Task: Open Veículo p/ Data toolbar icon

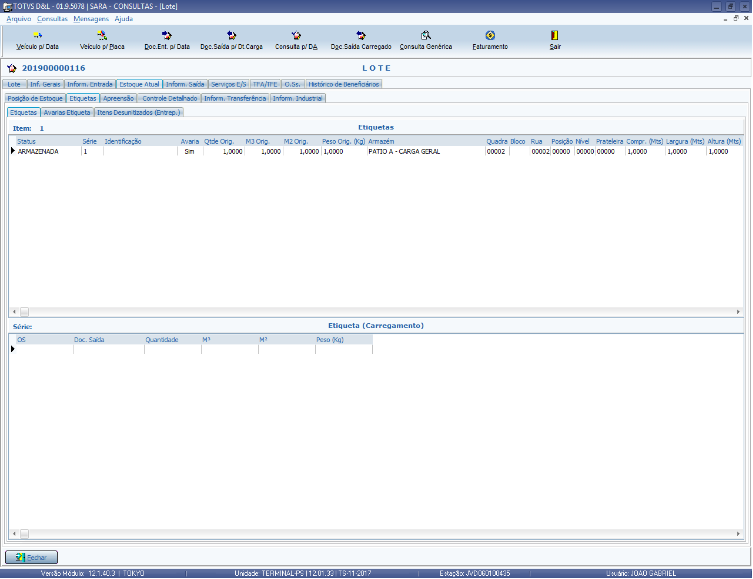Action: pos(37,36)
